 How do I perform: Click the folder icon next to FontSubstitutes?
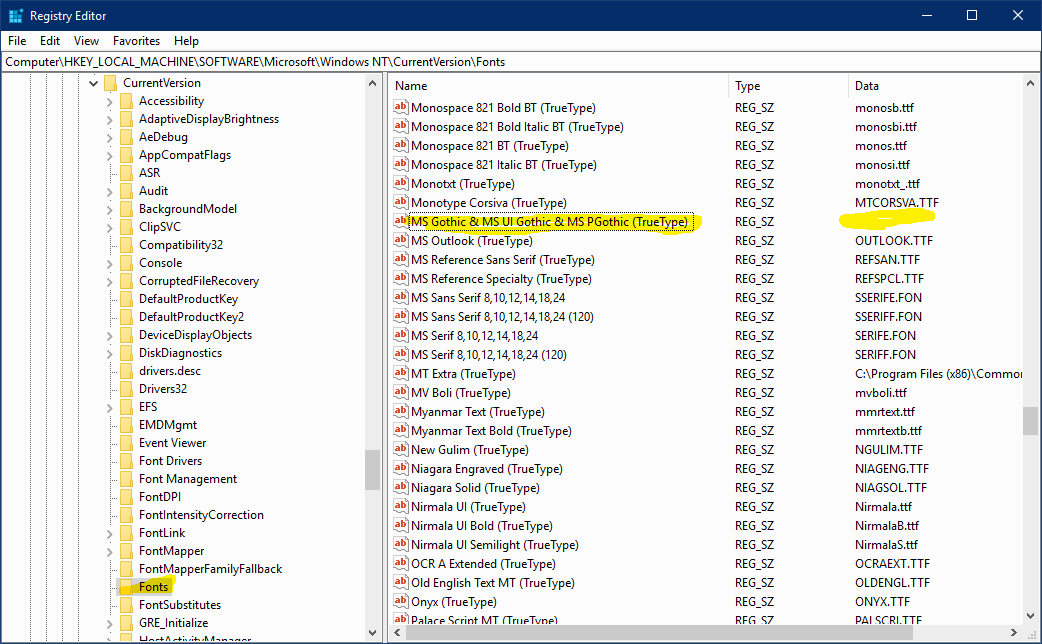click(126, 605)
